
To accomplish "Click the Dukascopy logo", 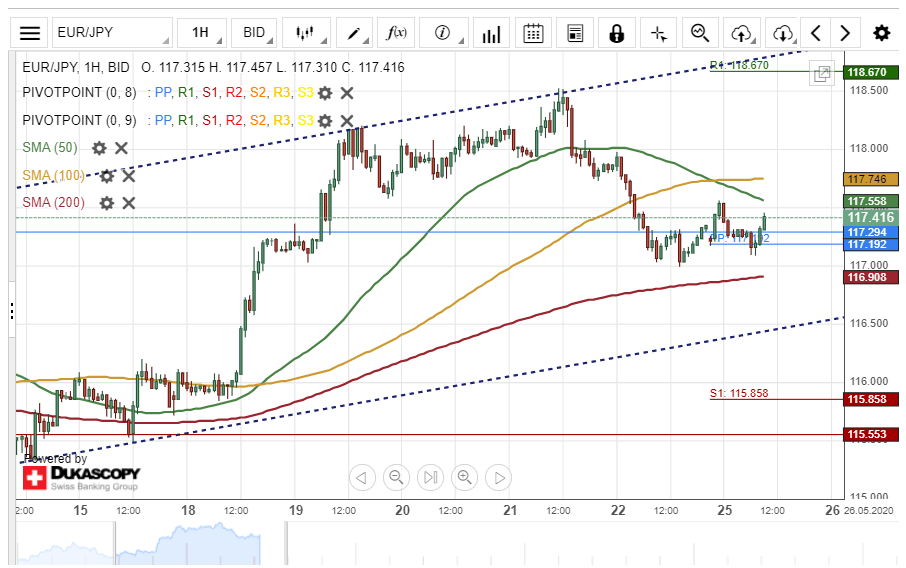I will click(x=82, y=477).
